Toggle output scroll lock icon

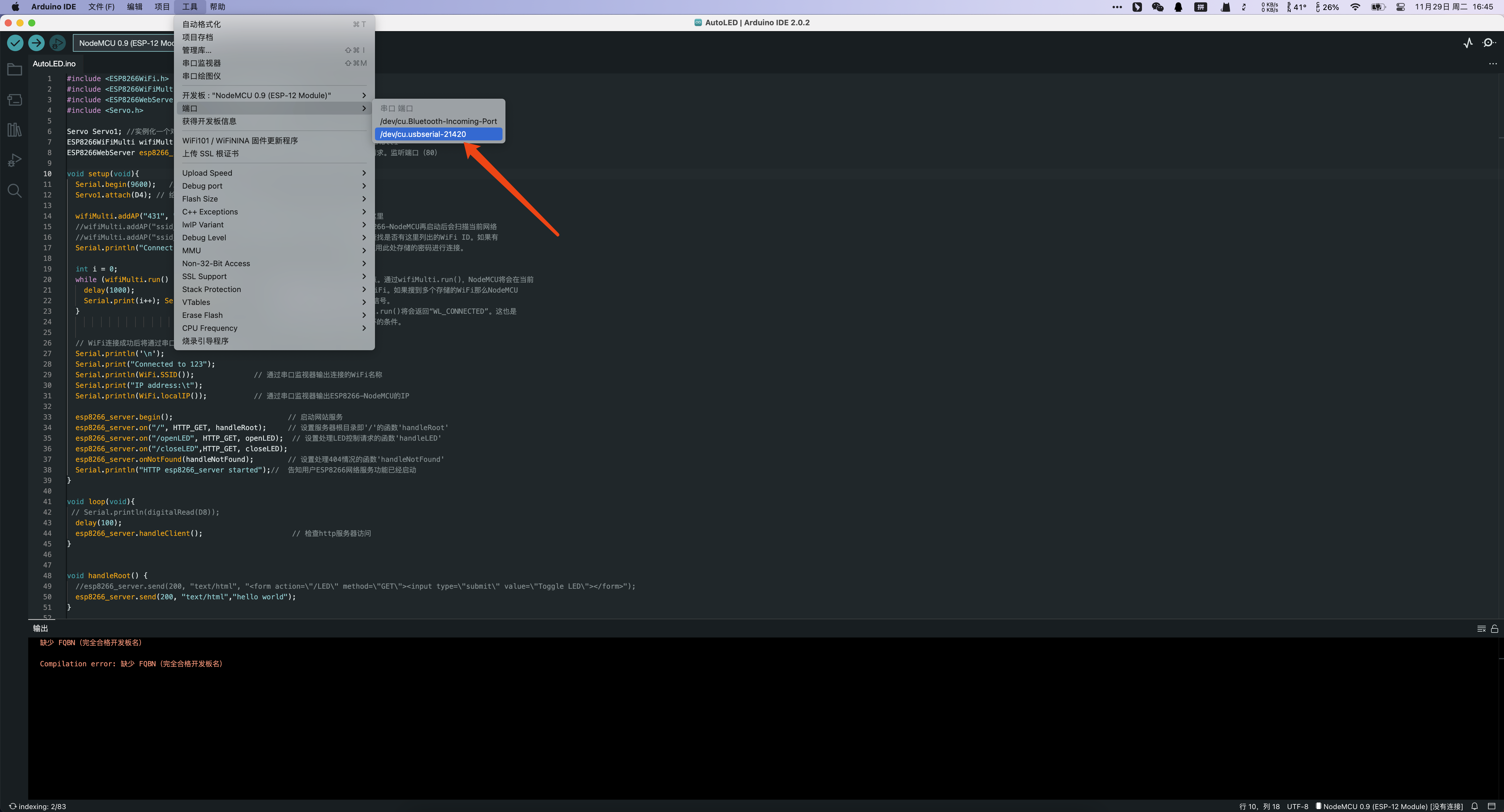click(x=1495, y=629)
